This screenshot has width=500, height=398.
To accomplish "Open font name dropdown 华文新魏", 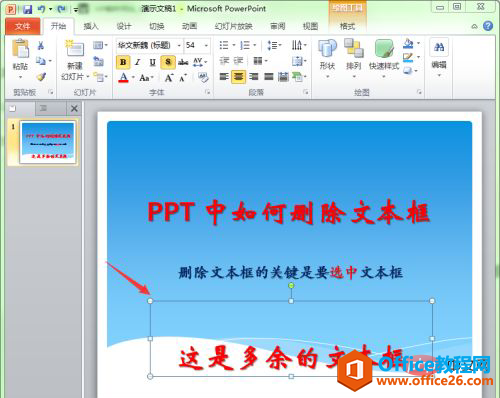I will (x=179, y=45).
